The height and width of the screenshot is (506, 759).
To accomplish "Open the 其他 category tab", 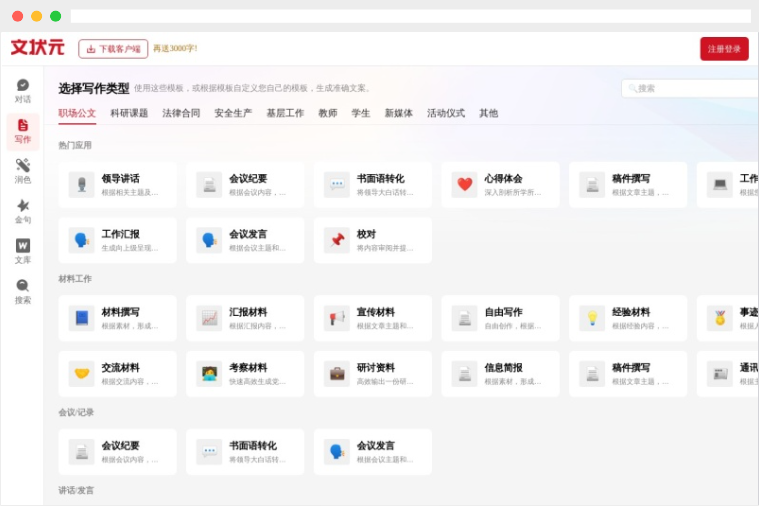I will pos(488,113).
